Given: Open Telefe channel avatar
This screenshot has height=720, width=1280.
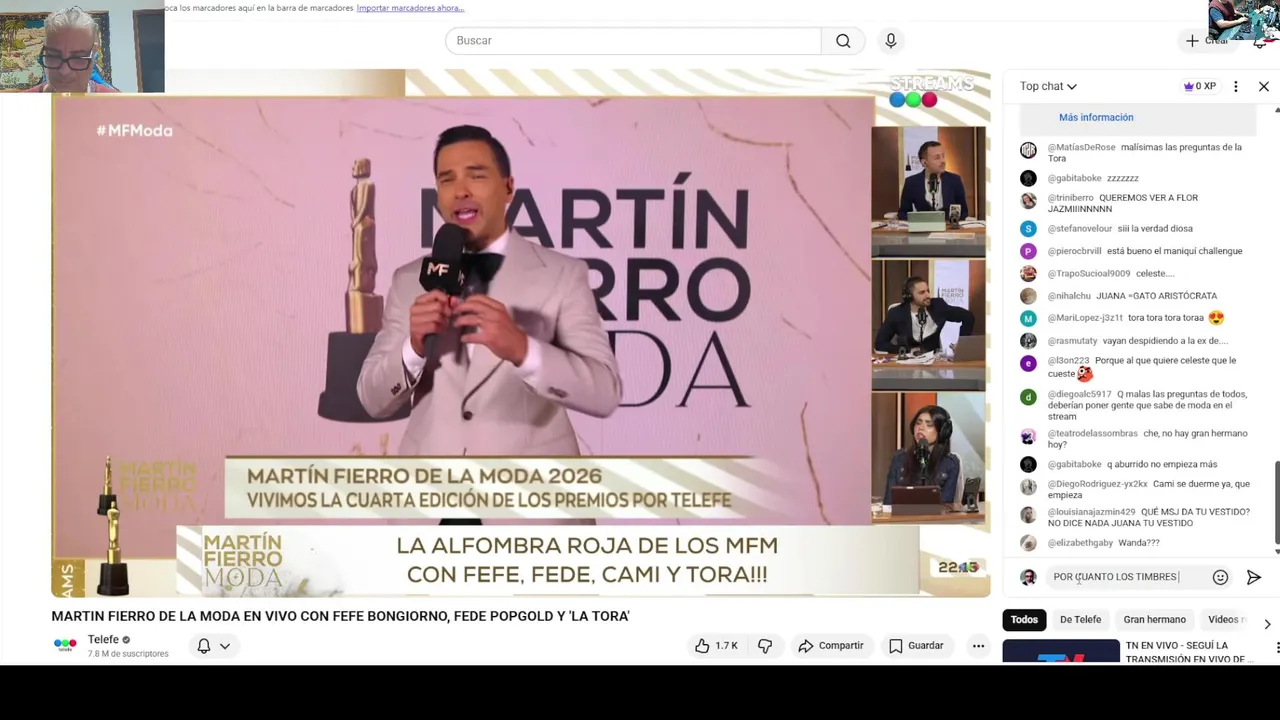Looking at the screenshot, I should tap(65, 645).
